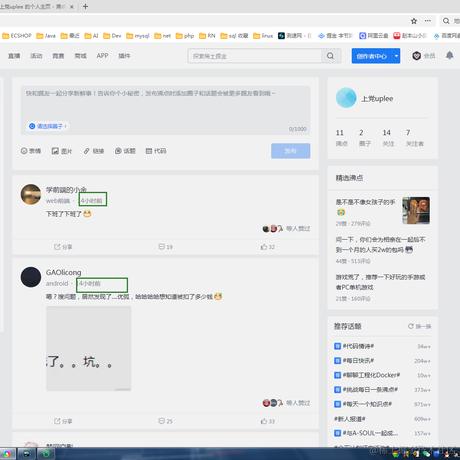
Task: Open GAOlicong username link
Action: tap(63, 272)
